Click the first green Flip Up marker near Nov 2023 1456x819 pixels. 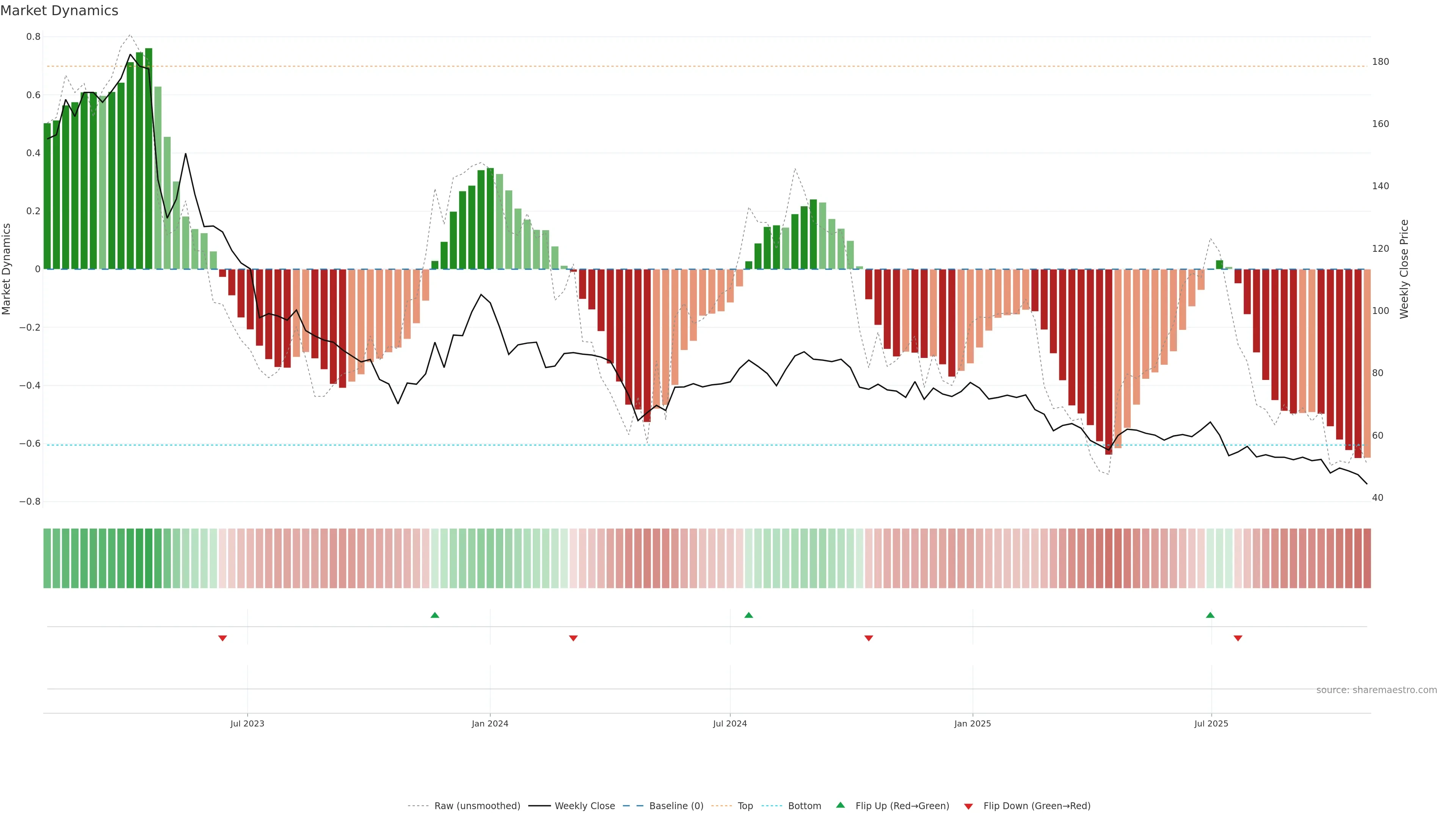coord(435,615)
